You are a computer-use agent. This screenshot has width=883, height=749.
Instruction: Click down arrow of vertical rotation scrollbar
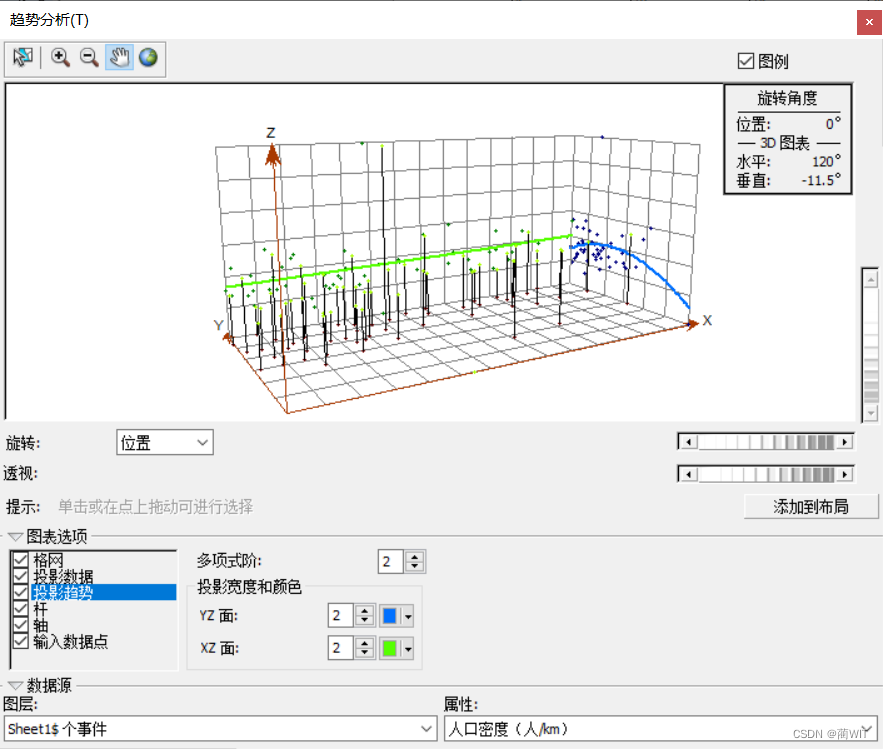pos(871,413)
